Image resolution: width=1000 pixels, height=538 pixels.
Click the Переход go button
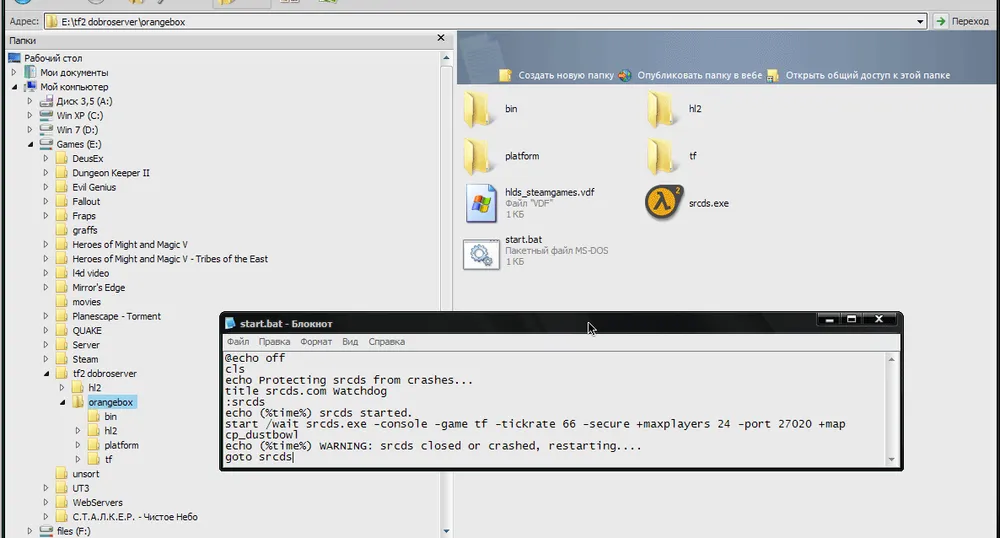961,21
